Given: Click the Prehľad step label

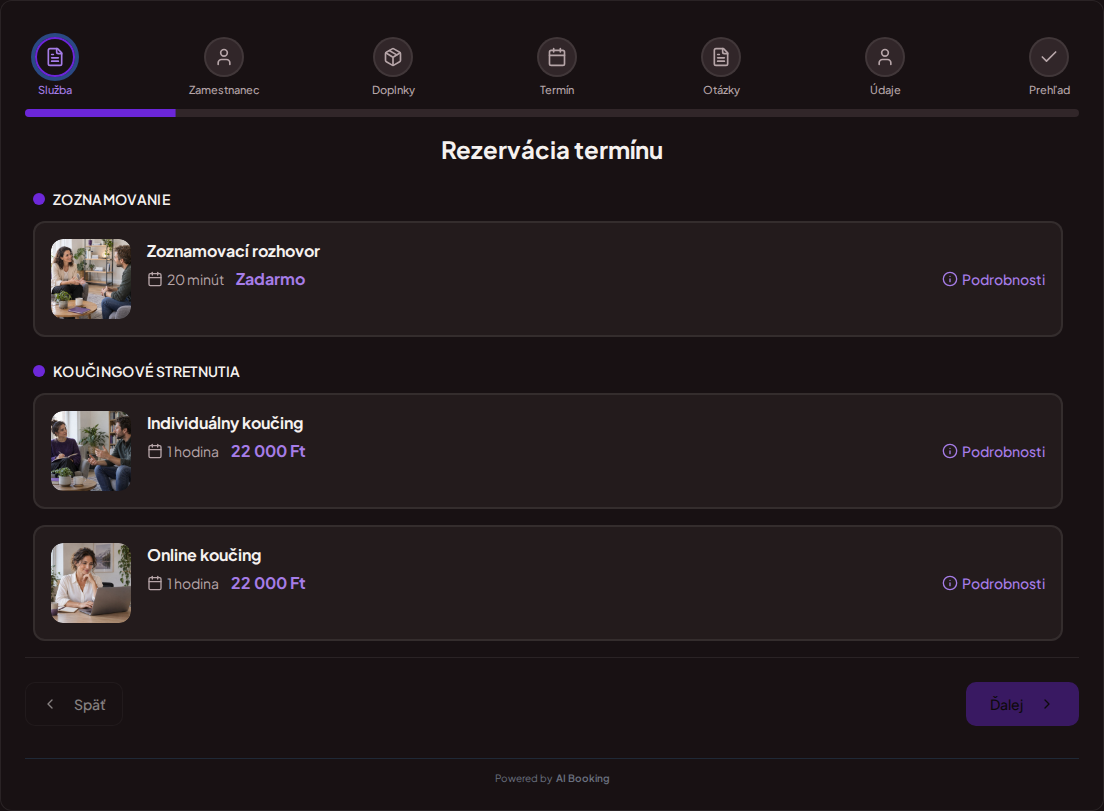Looking at the screenshot, I should 1049,90.
